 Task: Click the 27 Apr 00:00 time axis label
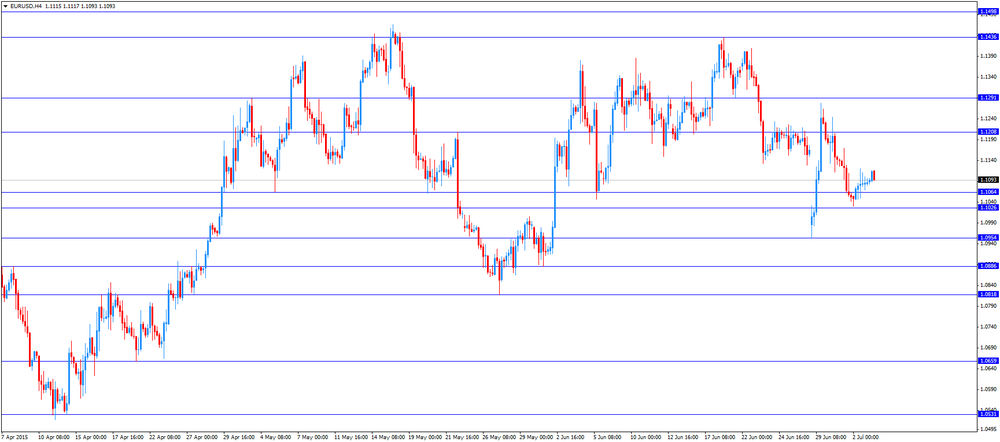pyautogui.click(x=203, y=438)
